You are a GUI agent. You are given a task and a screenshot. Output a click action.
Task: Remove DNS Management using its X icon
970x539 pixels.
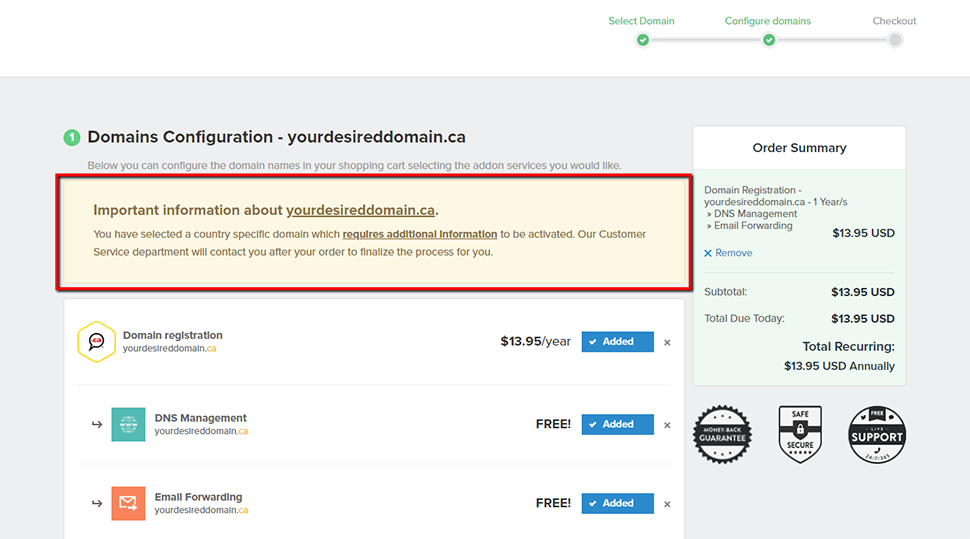pyautogui.click(x=667, y=425)
